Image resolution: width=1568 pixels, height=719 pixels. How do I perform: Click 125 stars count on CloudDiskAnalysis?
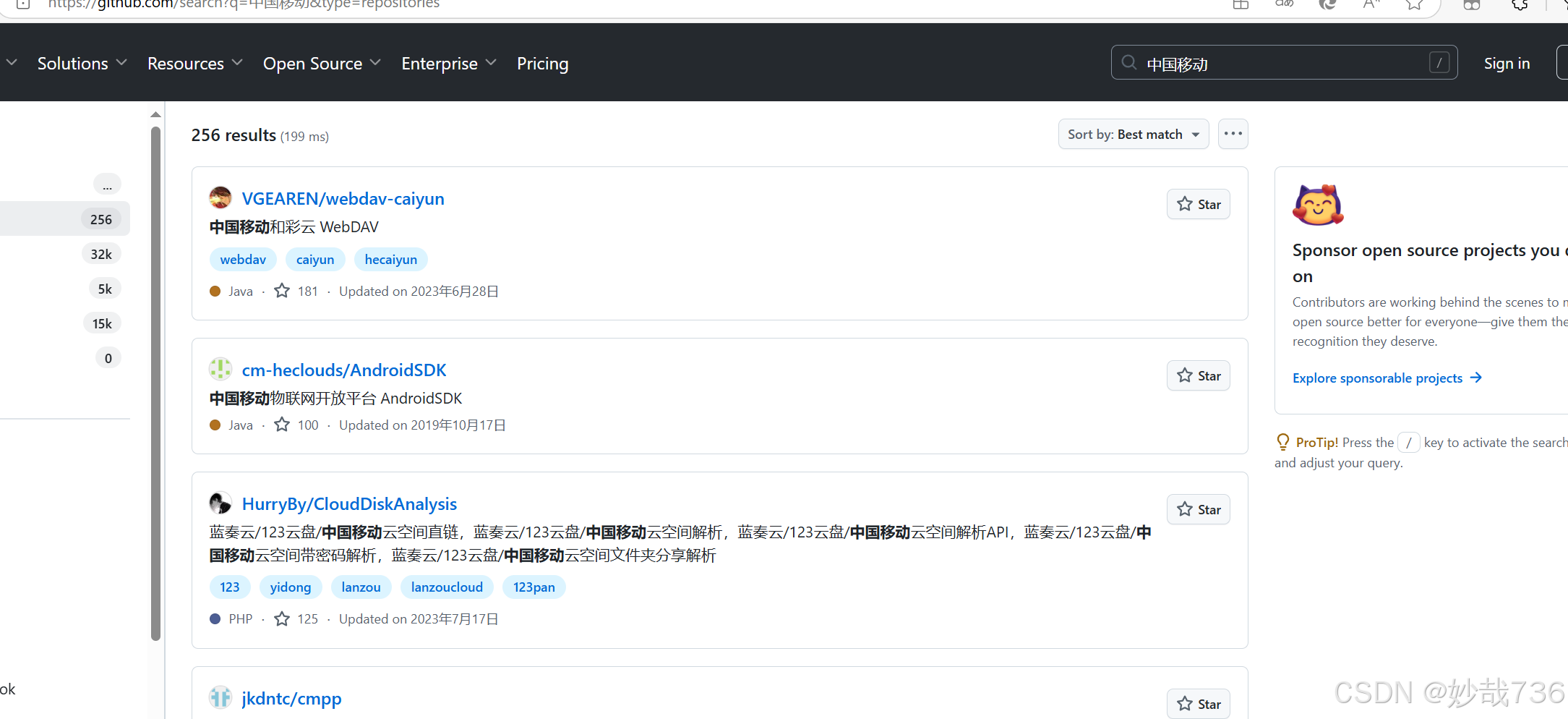point(308,618)
